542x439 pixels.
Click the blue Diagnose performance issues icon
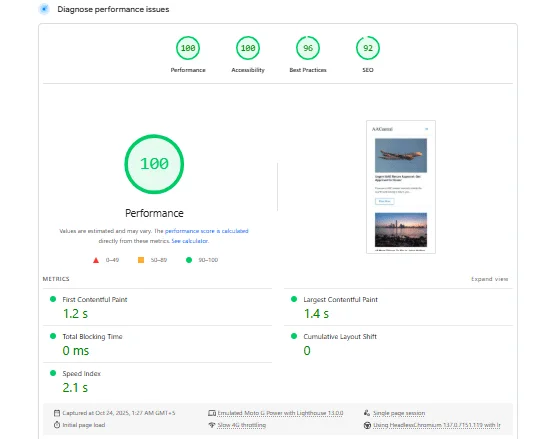(44, 9)
